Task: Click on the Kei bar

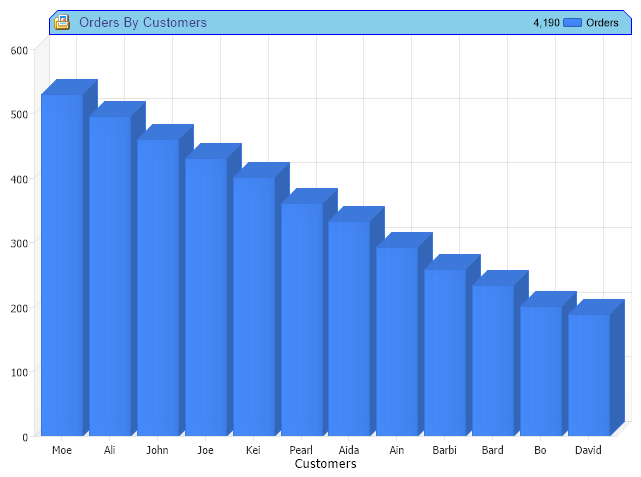Action: point(254,307)
